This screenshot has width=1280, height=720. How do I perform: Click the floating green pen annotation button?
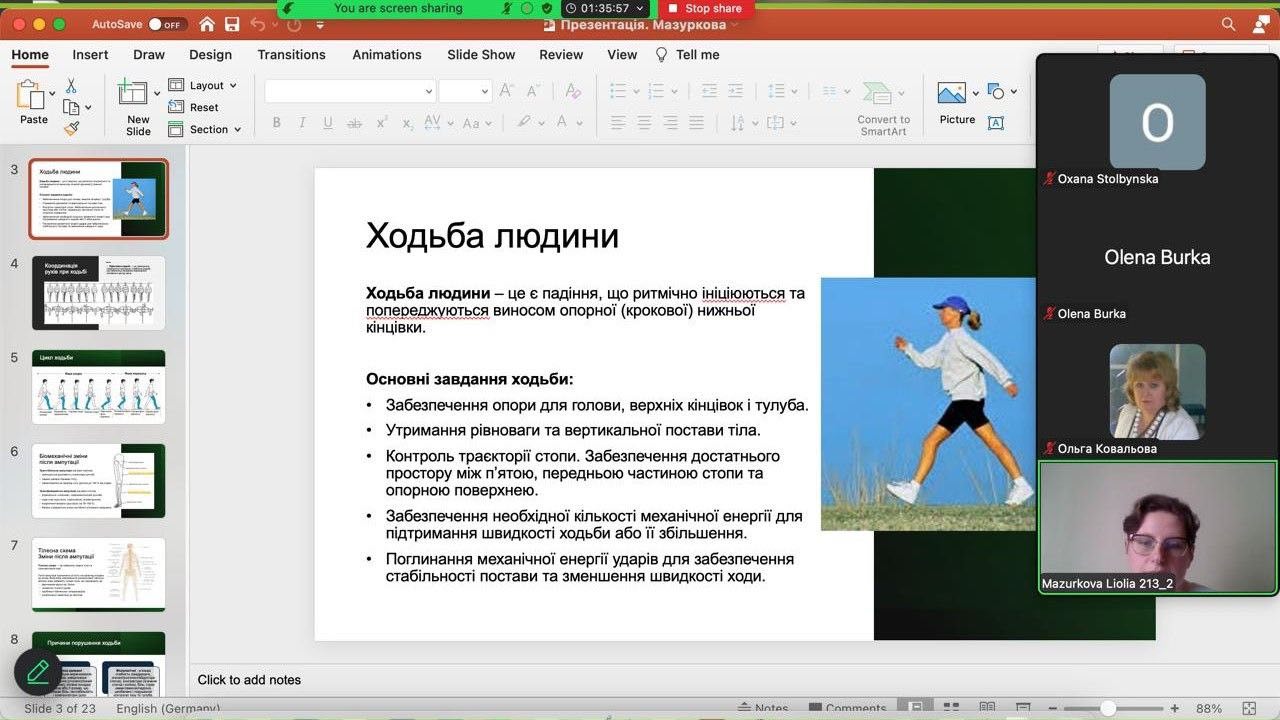coord(38,672)
